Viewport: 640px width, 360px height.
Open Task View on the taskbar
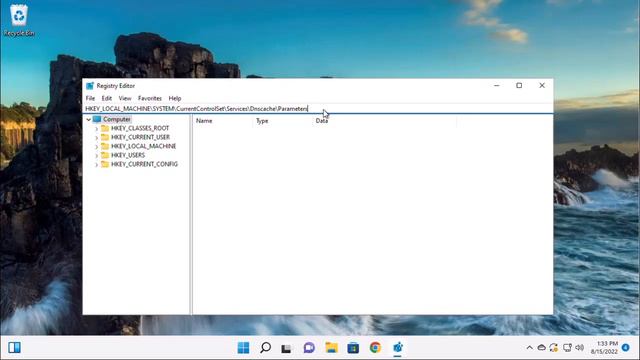click(287, 348)
